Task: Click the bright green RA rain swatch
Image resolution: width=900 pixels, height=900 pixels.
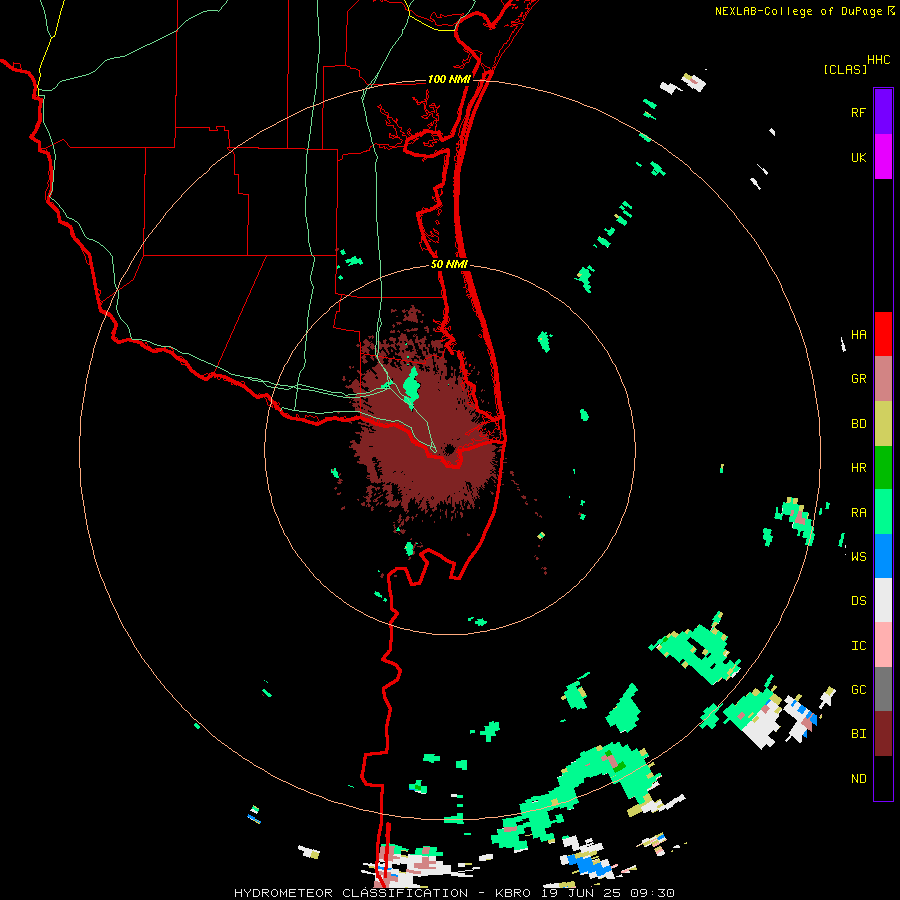Action: tap(883, 512)
